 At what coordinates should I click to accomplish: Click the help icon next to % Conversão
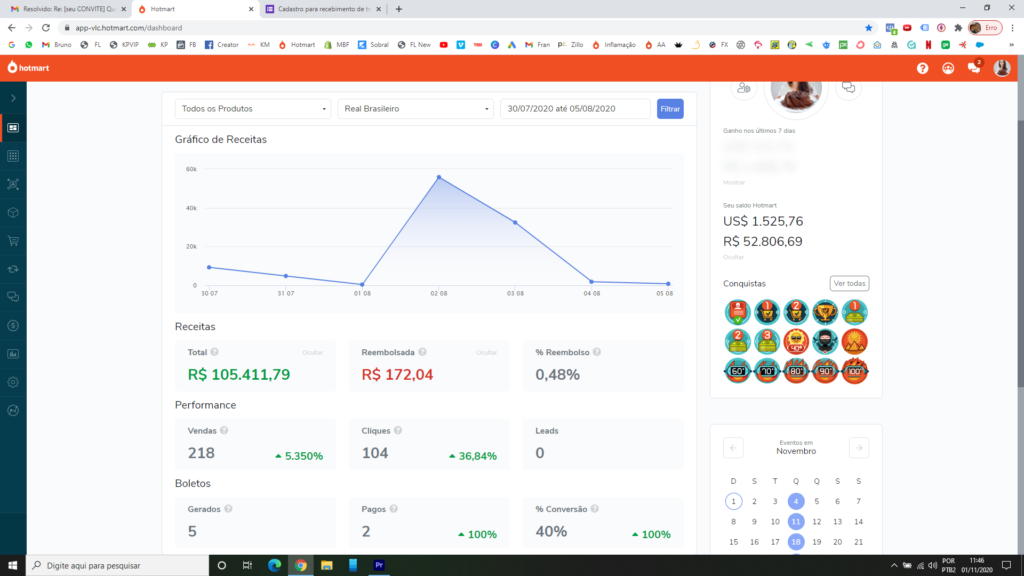click(594, 509)
